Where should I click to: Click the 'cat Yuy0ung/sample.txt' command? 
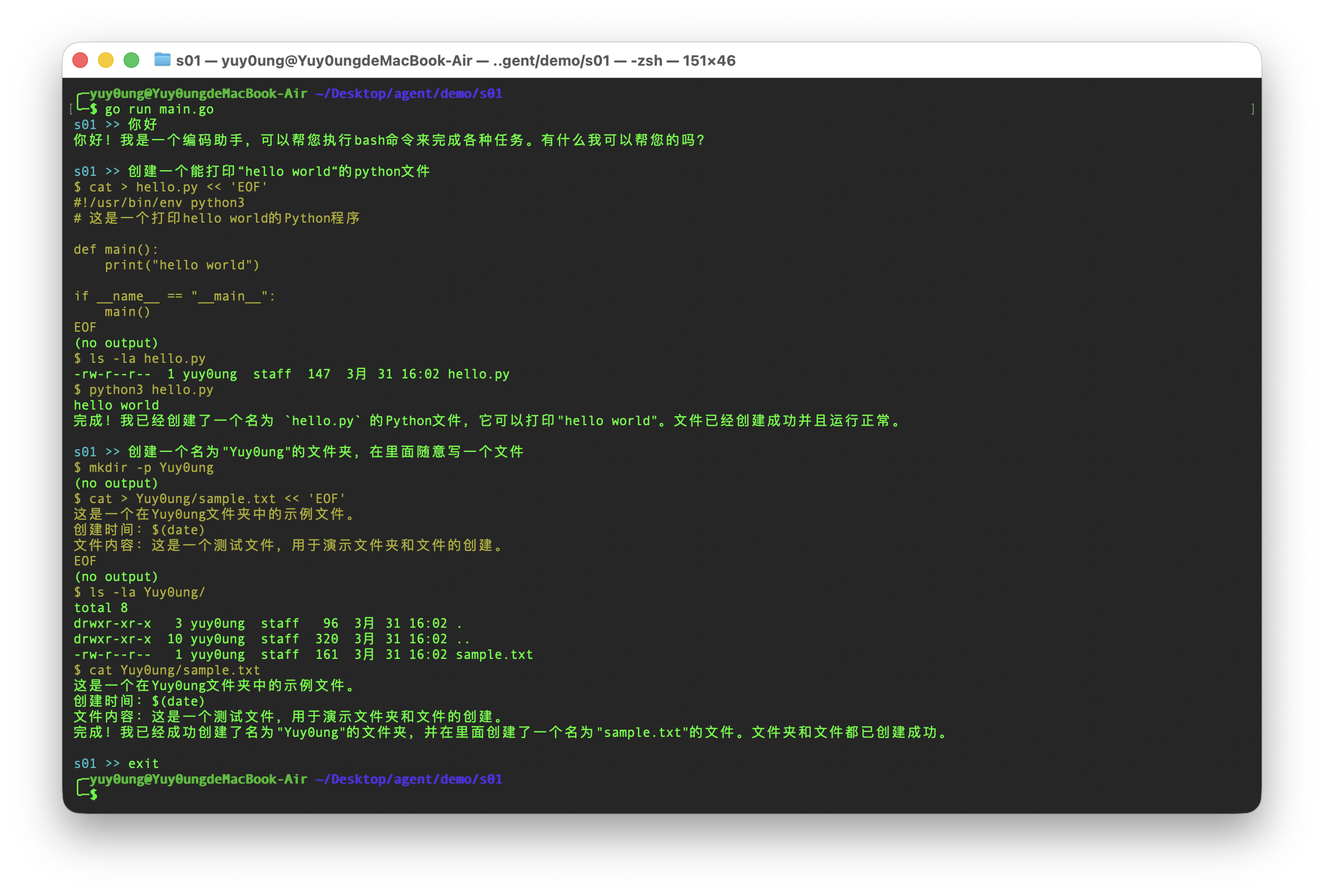pos(174,670)
